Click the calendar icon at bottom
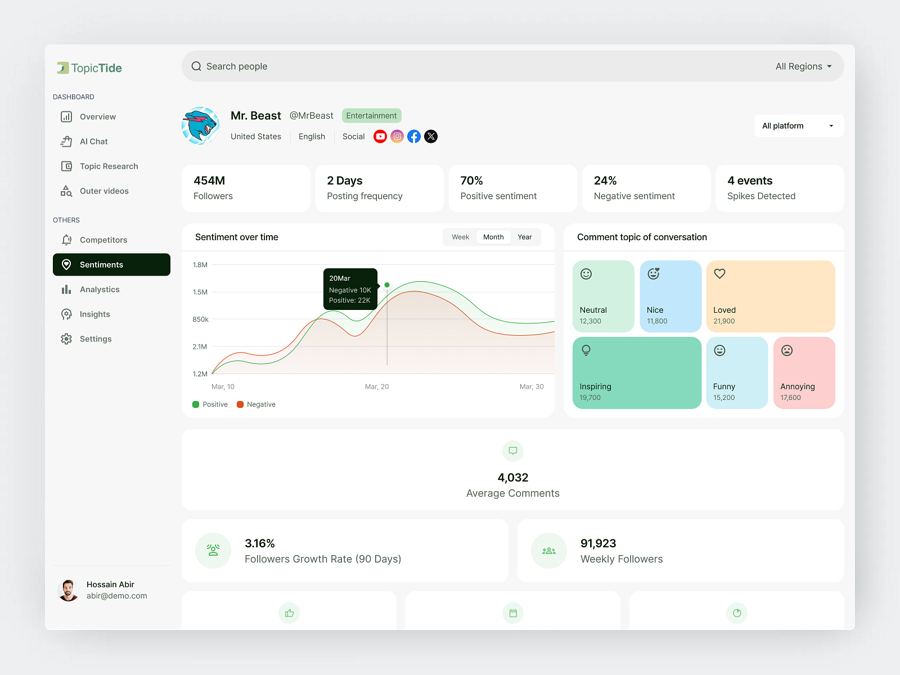This screenshot has width=900, height=675. pyautogui.click(x=513, y=613)
